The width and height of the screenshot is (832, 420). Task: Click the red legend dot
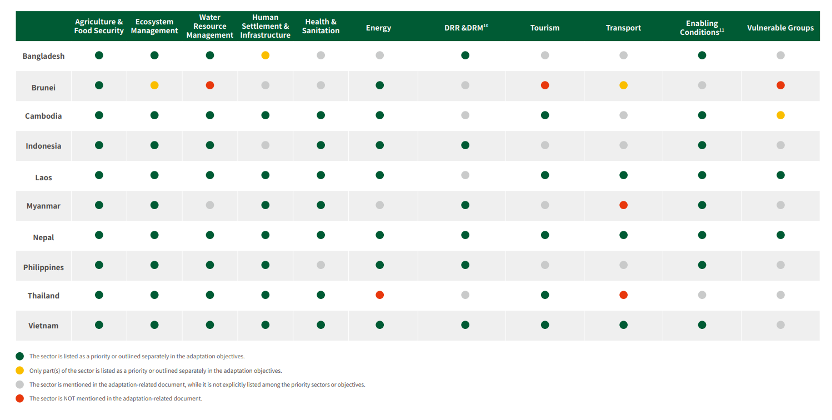pos(20,398)
